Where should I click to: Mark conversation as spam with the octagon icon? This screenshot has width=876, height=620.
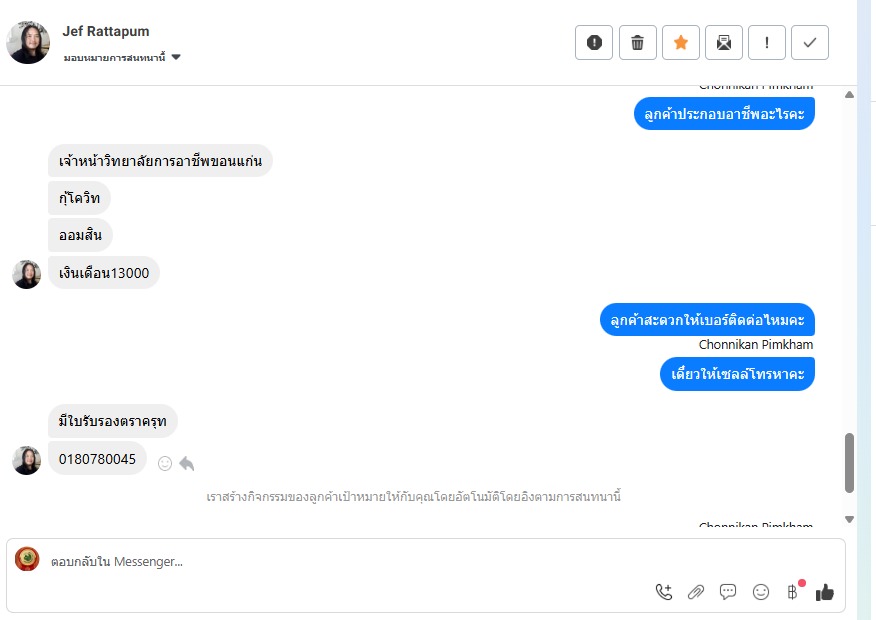coord(594,42)
